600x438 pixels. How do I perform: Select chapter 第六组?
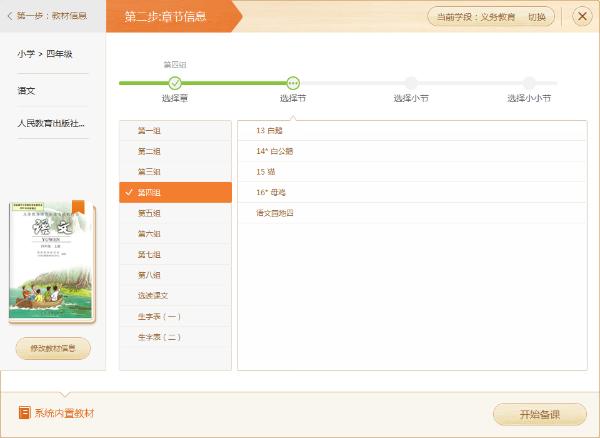(176, 234)
